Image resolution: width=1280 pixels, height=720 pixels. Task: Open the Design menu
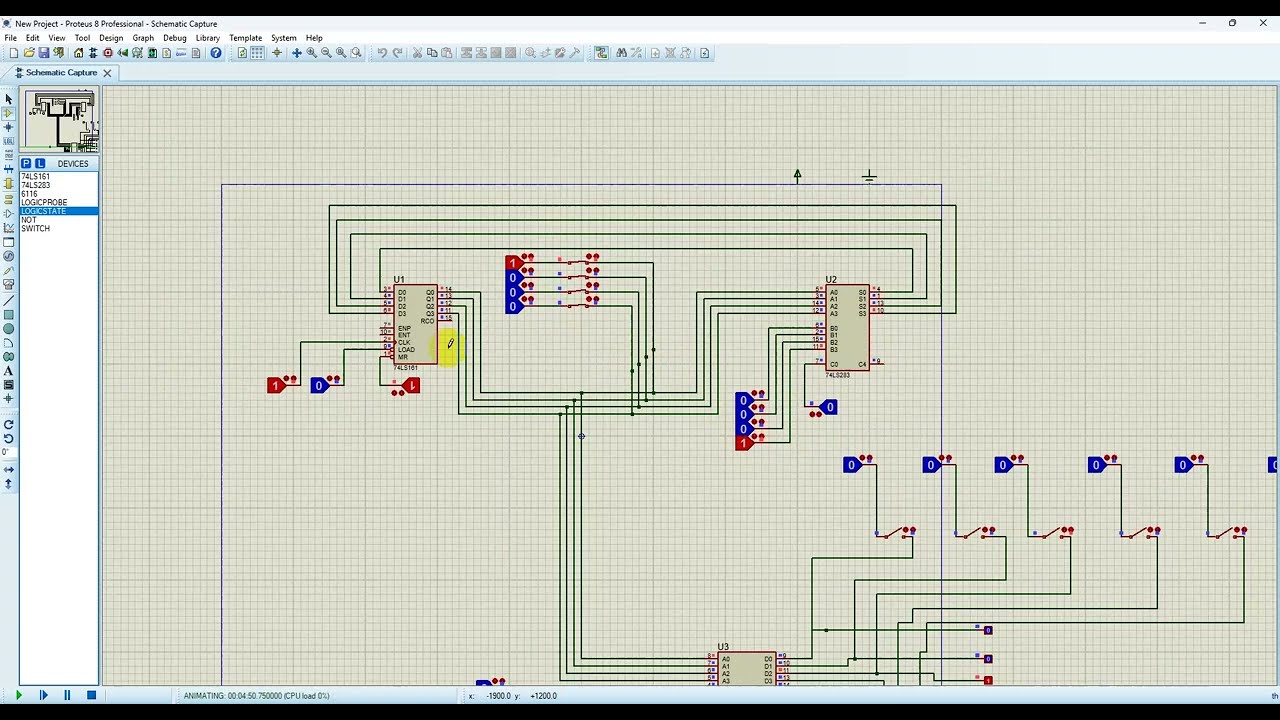coord(111,38)
